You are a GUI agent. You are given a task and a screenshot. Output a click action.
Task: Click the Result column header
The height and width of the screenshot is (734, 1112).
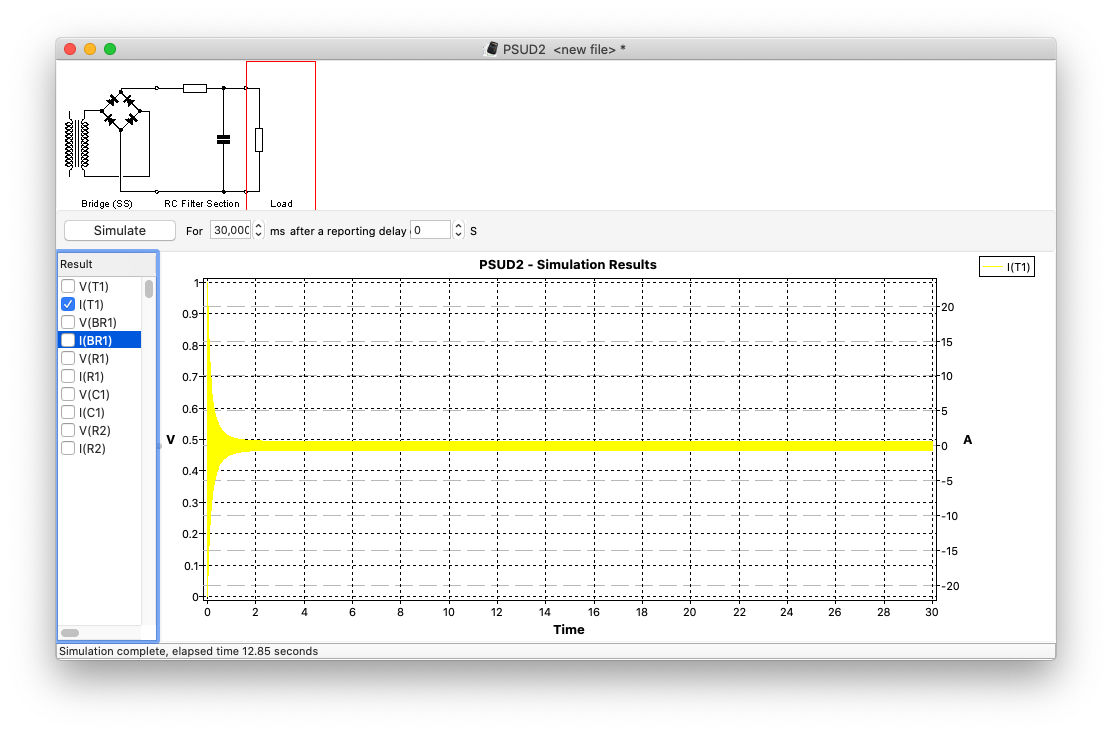(x=107, y=265)
